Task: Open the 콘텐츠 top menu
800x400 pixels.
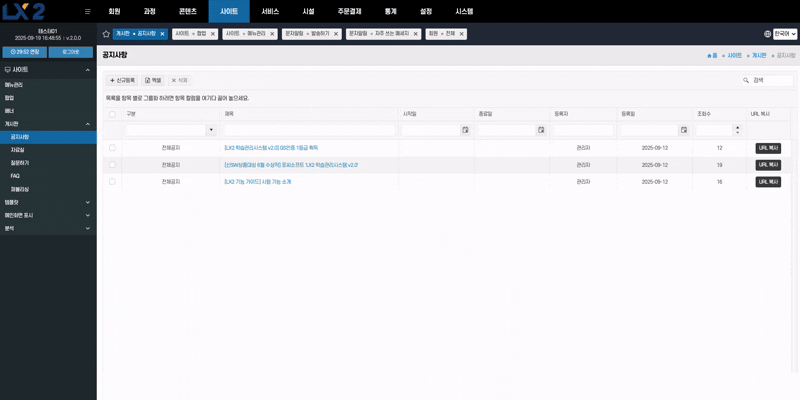Action: coord(187,11)
